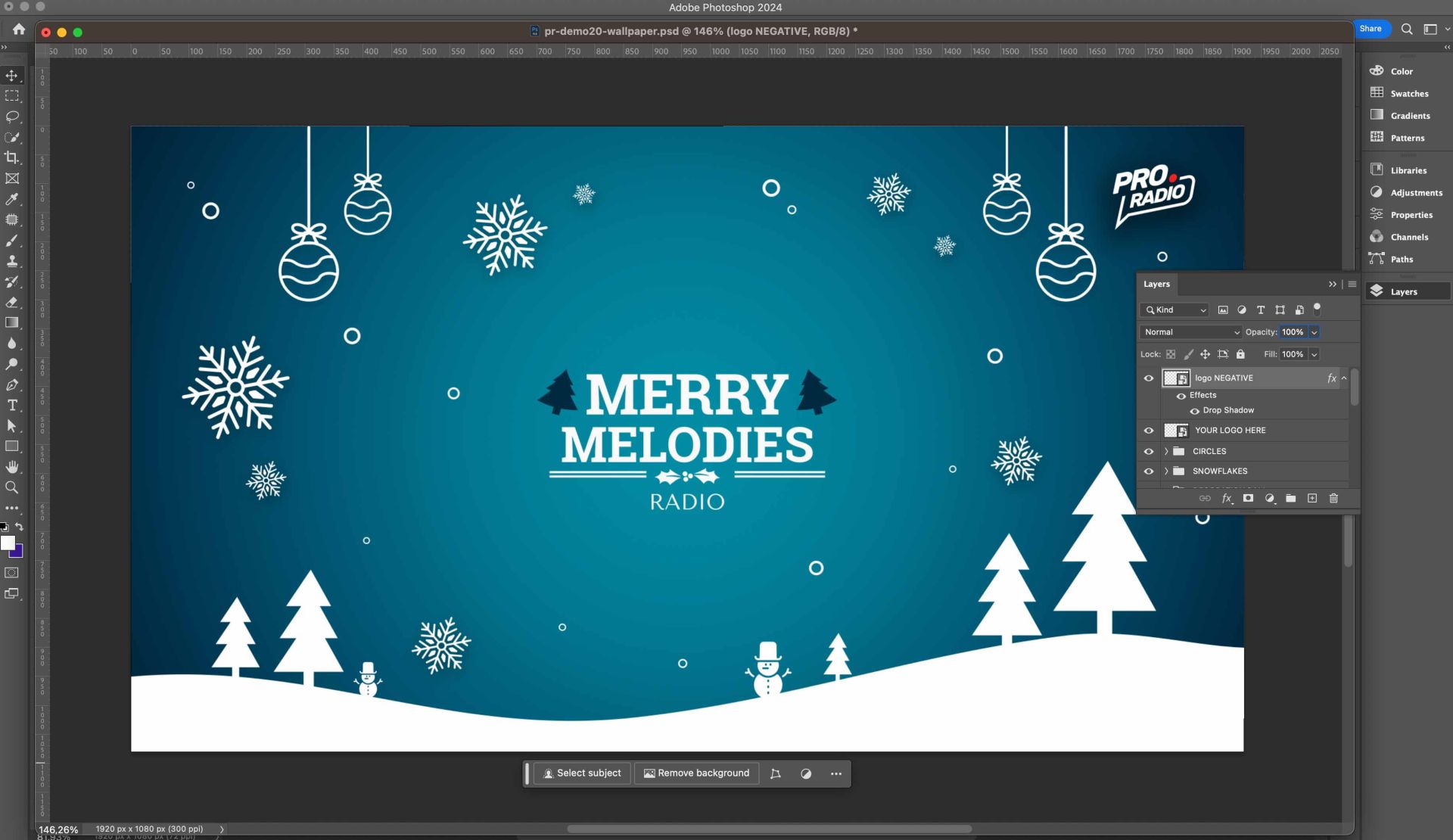Select the Lasso tool
The image size is (1453, 840).
point(12,117)
